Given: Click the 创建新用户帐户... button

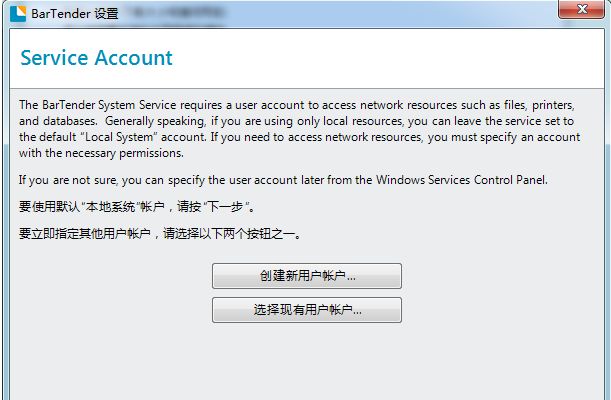Looking at the screenshot, I should (x=307, y=276).
